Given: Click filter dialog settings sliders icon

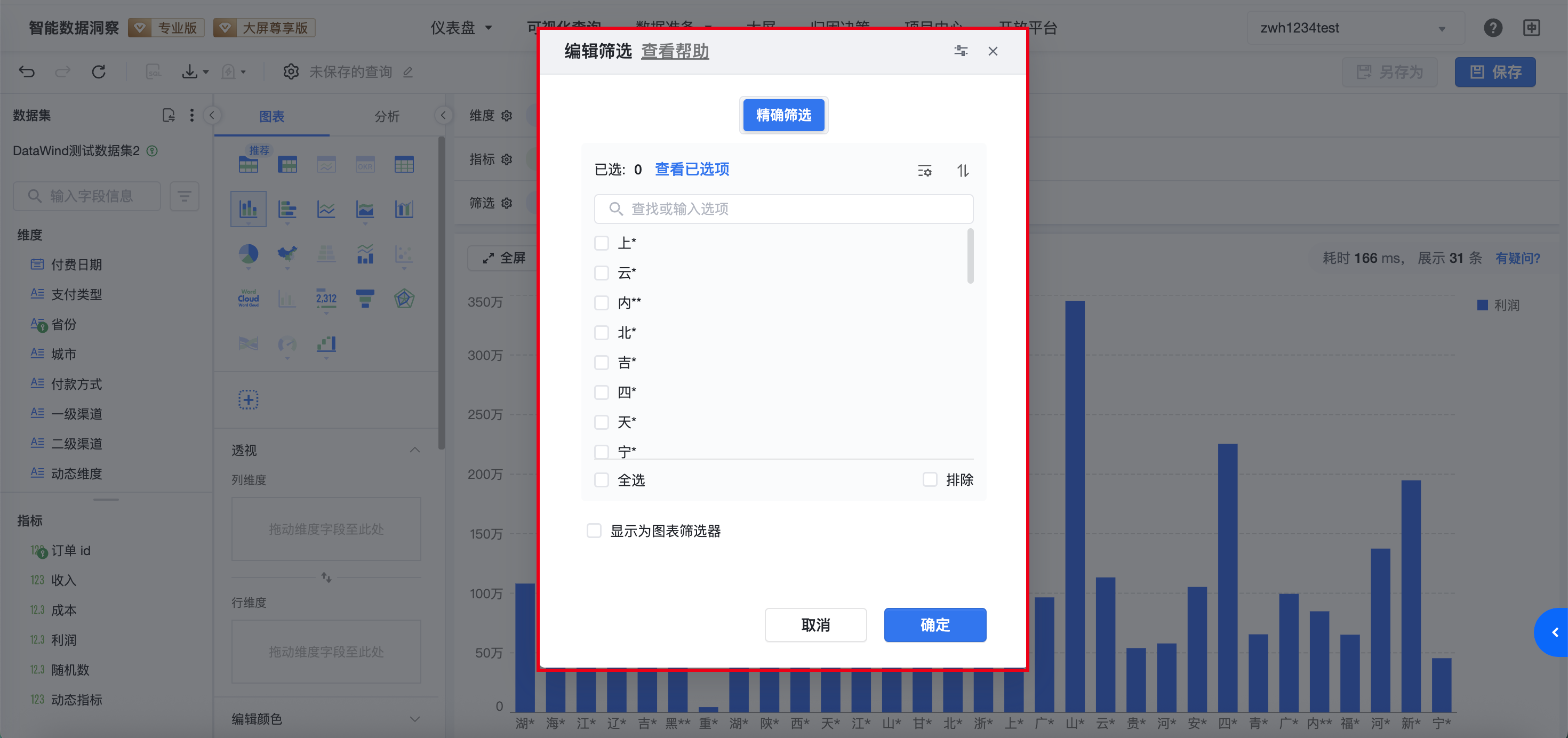Looking at the screenshot, I should click(x=960, y=51).
